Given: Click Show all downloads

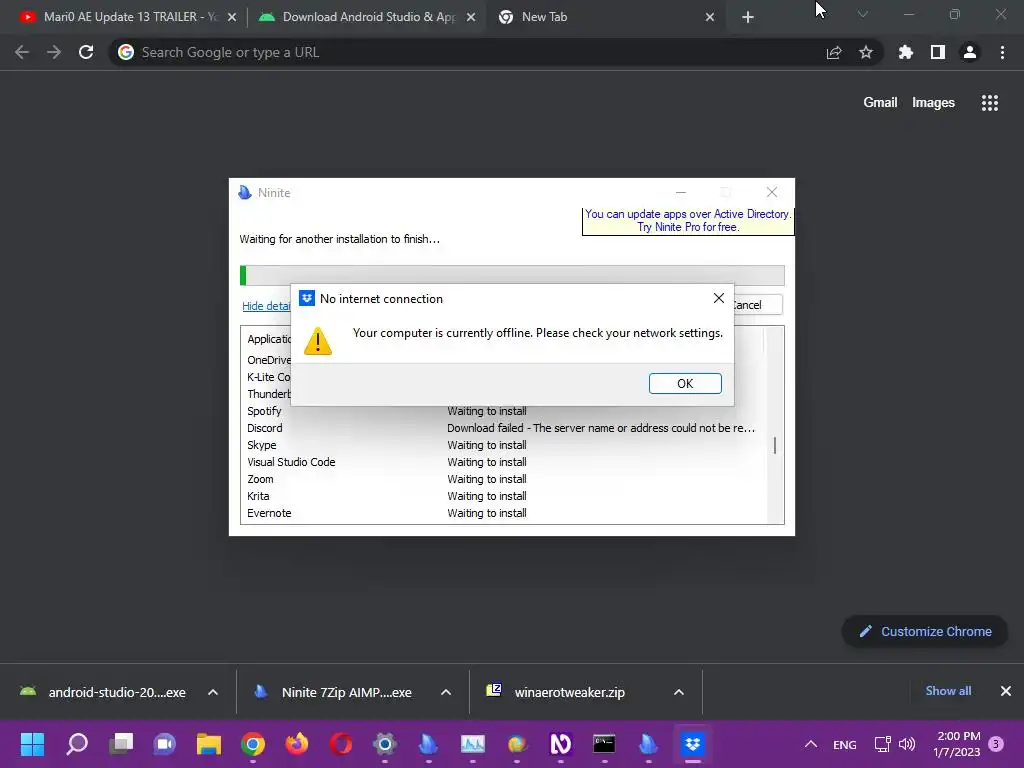Looking at the screenshot, I should tap(948, 691).
